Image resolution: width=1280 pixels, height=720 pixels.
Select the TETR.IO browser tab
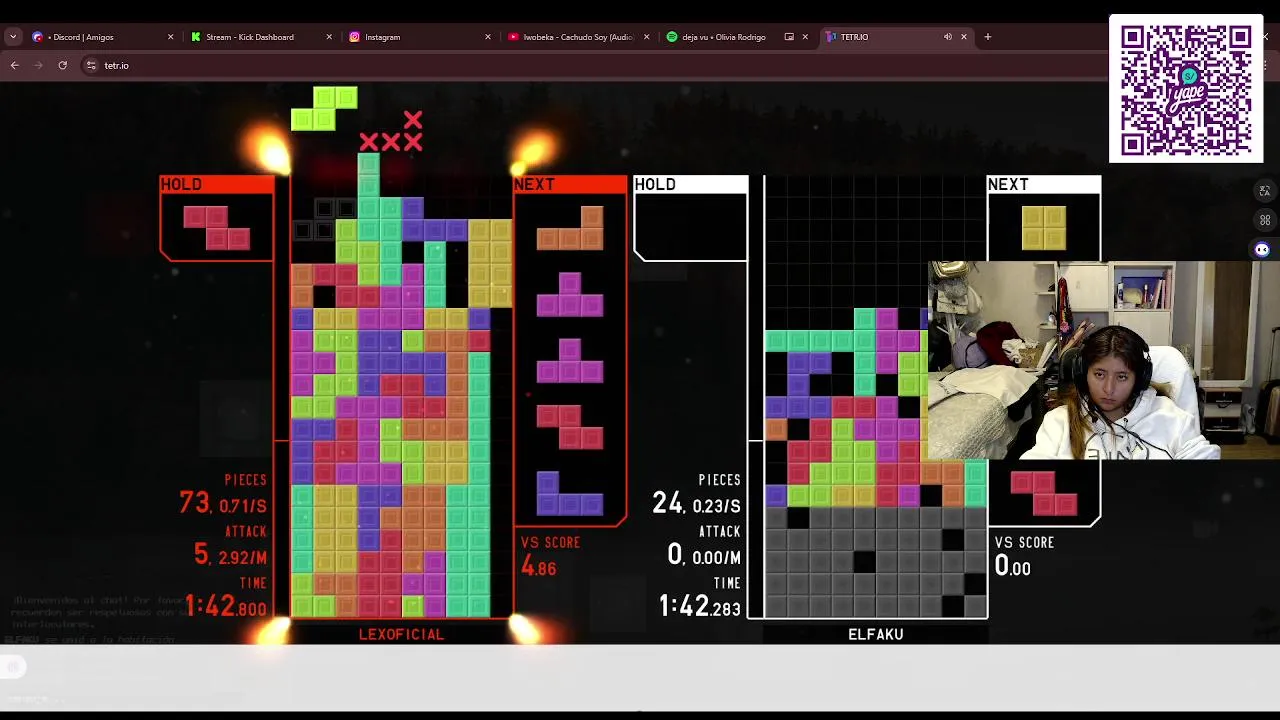[x=897, y=37]
